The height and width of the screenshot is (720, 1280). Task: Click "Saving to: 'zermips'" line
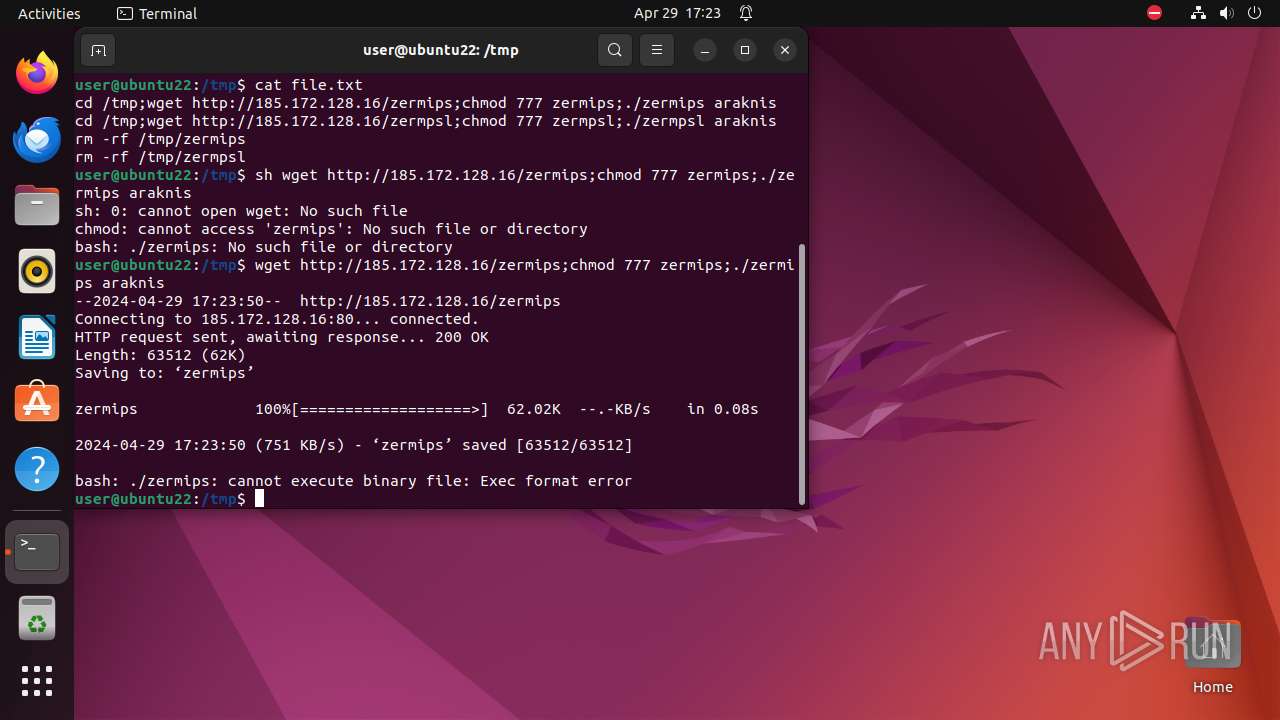coord(165,373)
